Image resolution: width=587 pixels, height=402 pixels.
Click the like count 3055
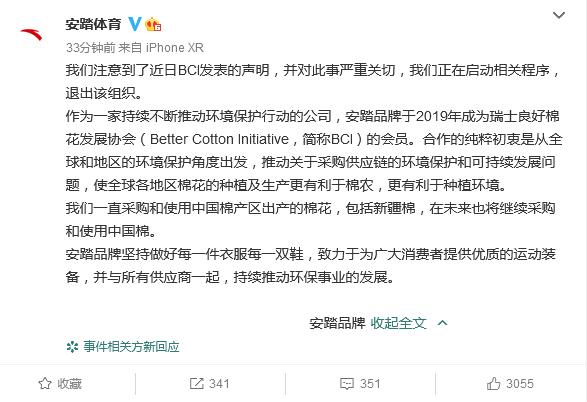[520, 384]
